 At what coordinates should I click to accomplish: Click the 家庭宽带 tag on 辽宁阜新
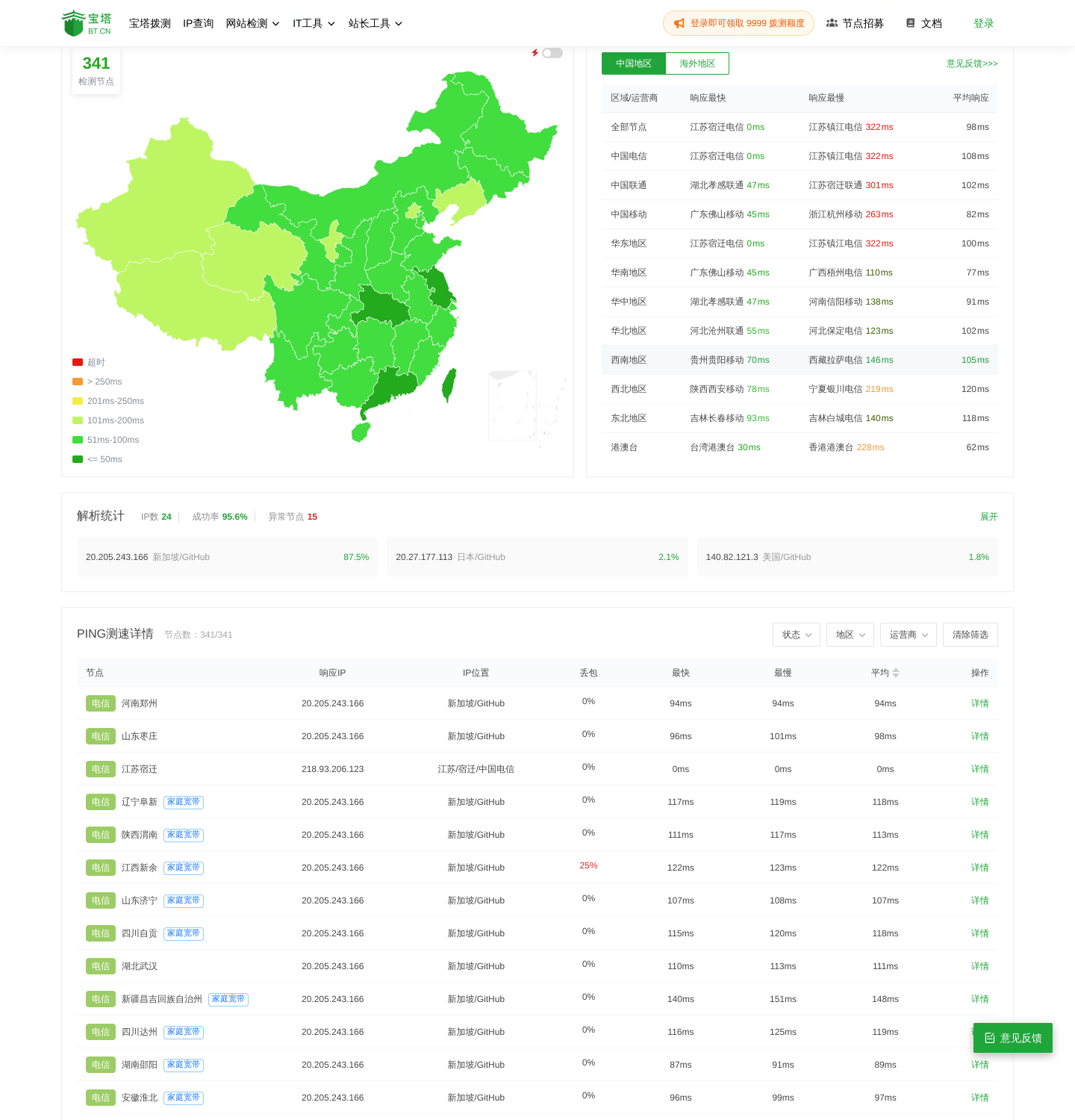coord(184,802)
